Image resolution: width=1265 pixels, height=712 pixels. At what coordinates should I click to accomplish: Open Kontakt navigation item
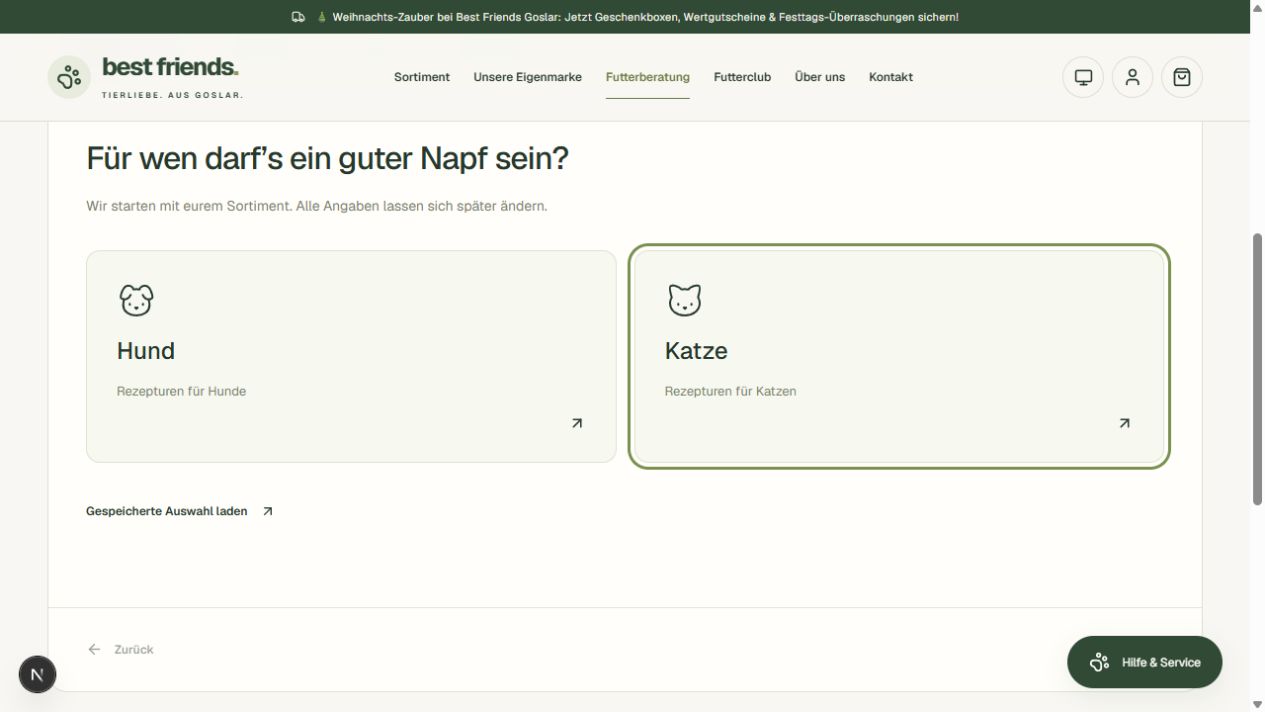[891, 77]
